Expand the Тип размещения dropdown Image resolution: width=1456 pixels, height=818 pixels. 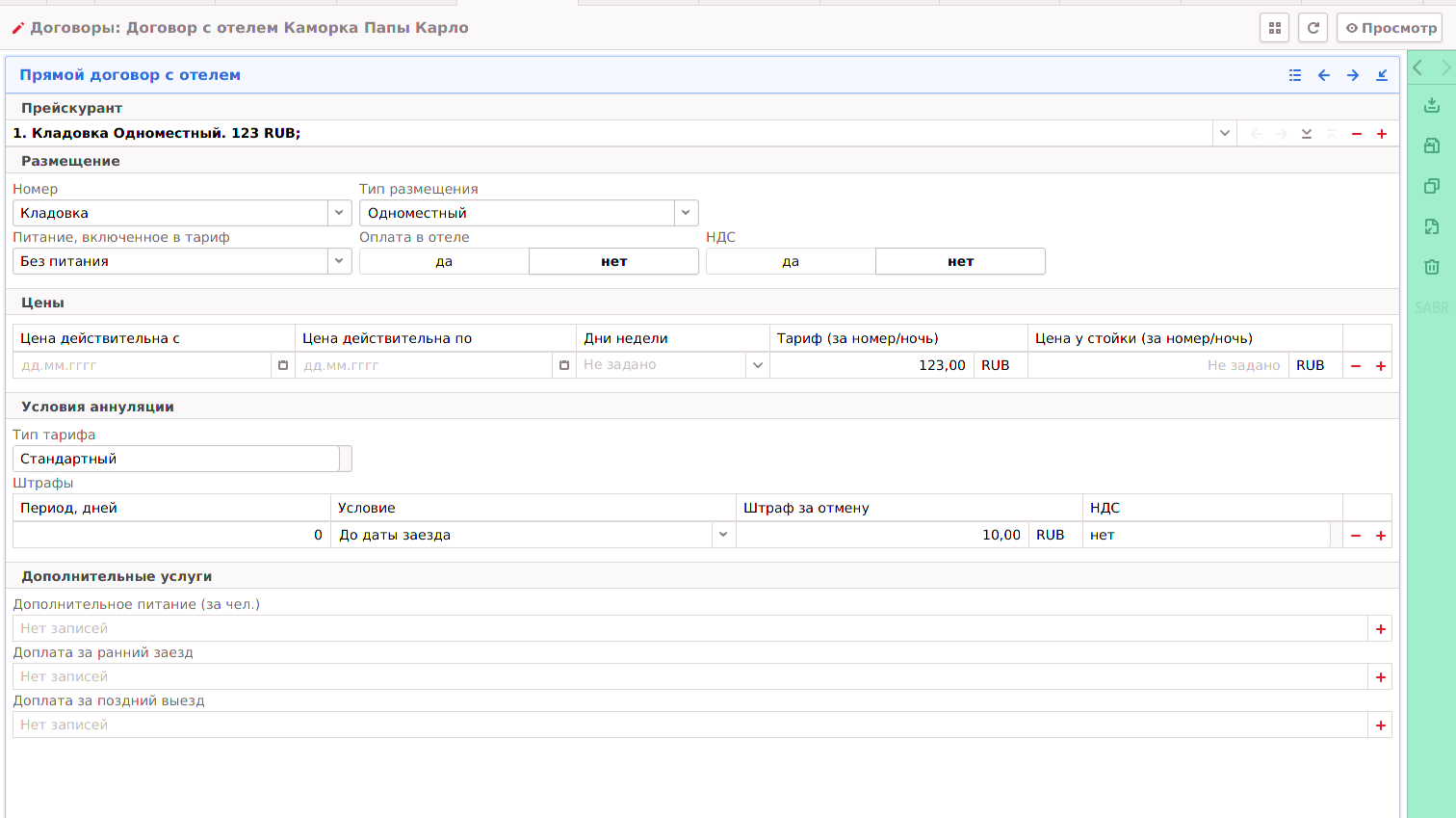(x=686, y=213)
